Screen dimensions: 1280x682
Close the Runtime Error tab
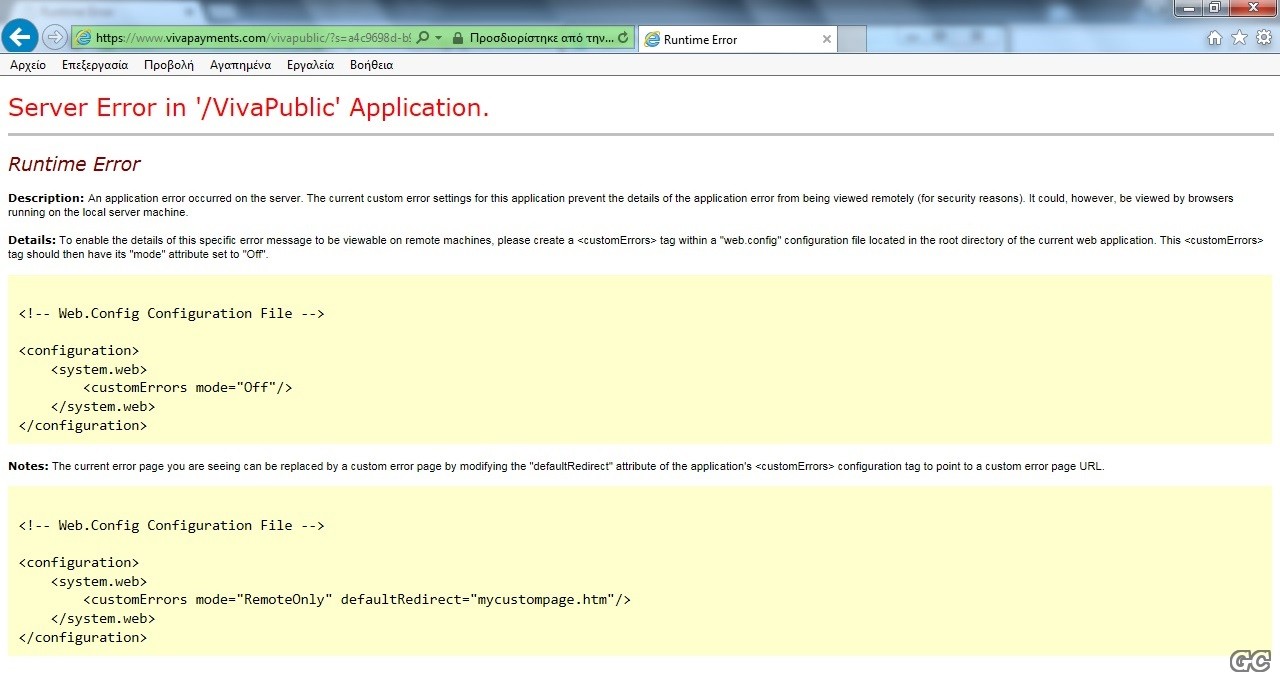(x=827, y=40)
